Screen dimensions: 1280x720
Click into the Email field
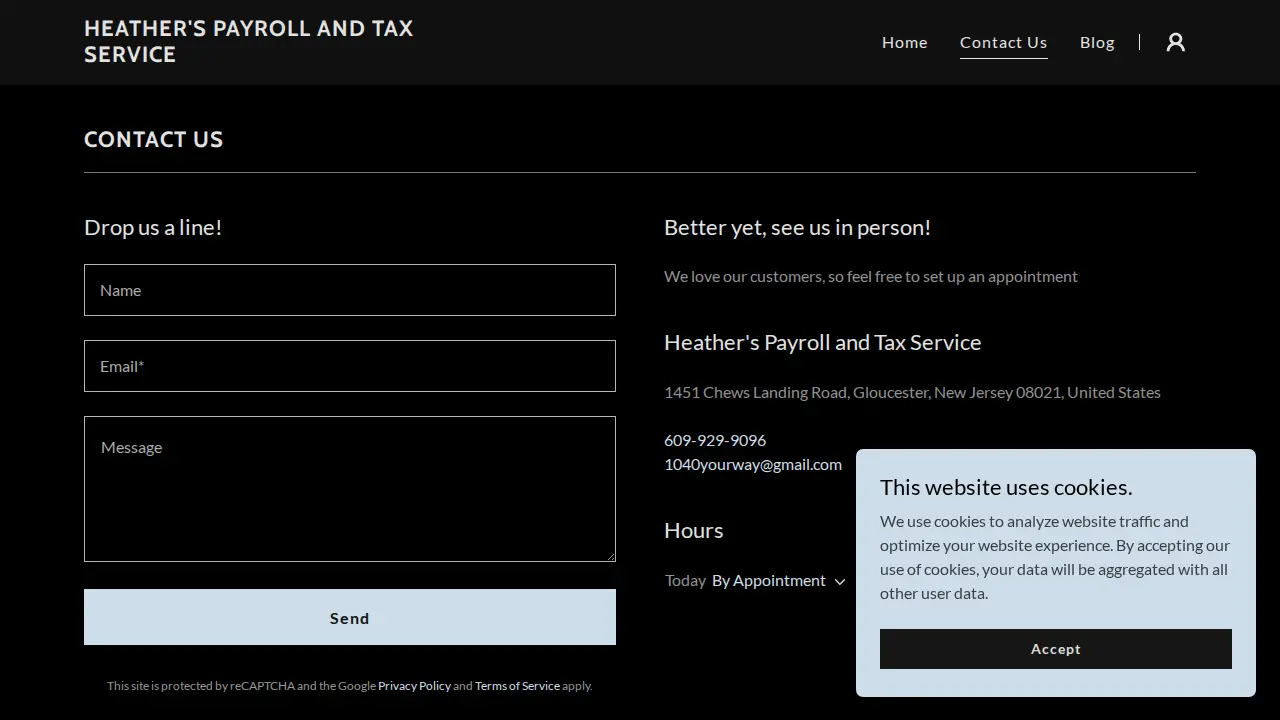click(x=350, y=366)
